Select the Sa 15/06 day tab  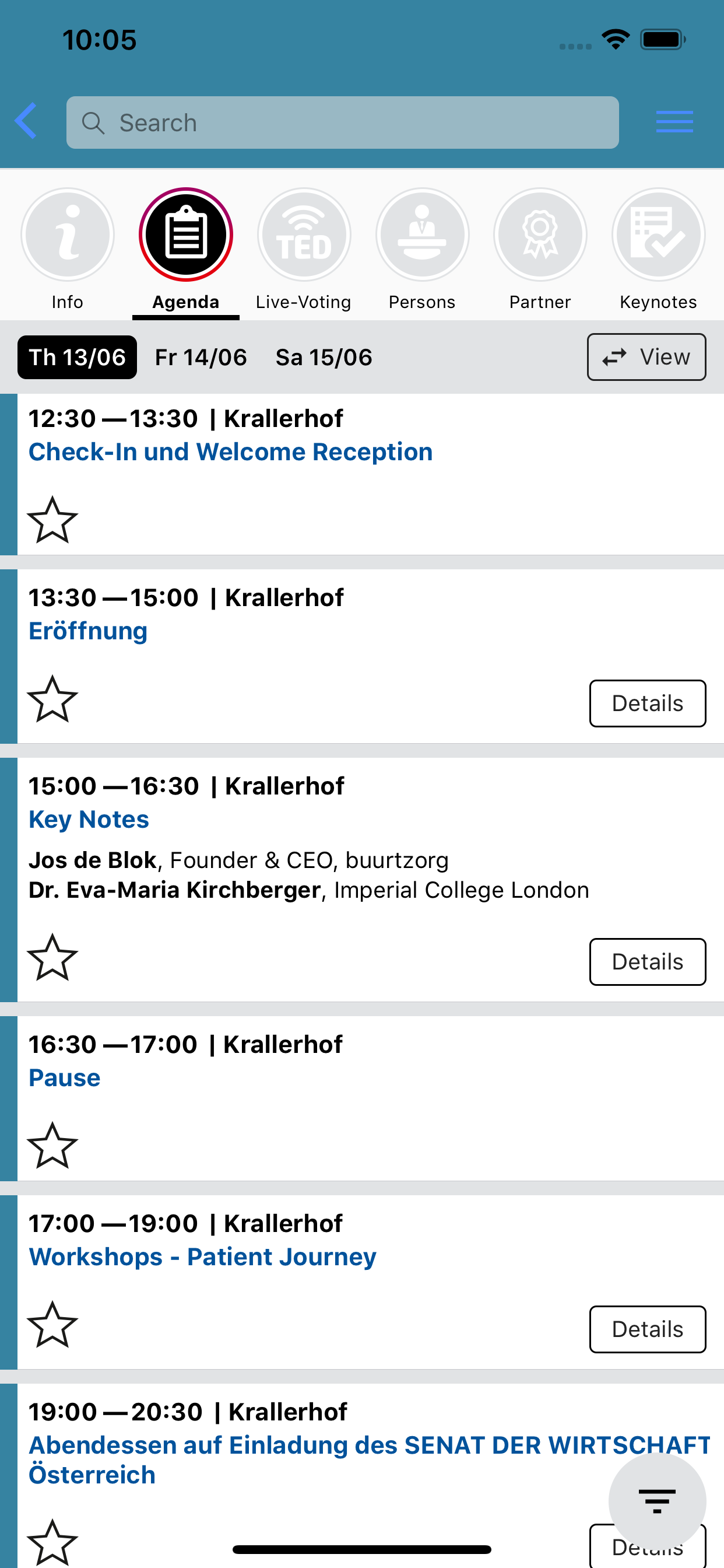click(x=324, y=358)
